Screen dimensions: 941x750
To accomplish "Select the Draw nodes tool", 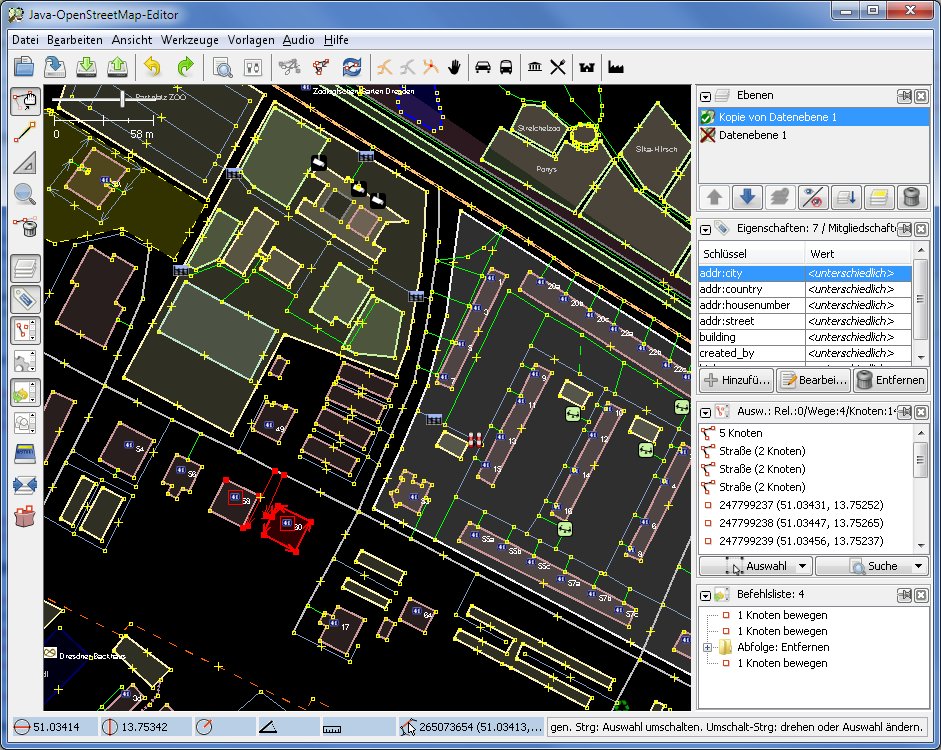I will (25, 131).
